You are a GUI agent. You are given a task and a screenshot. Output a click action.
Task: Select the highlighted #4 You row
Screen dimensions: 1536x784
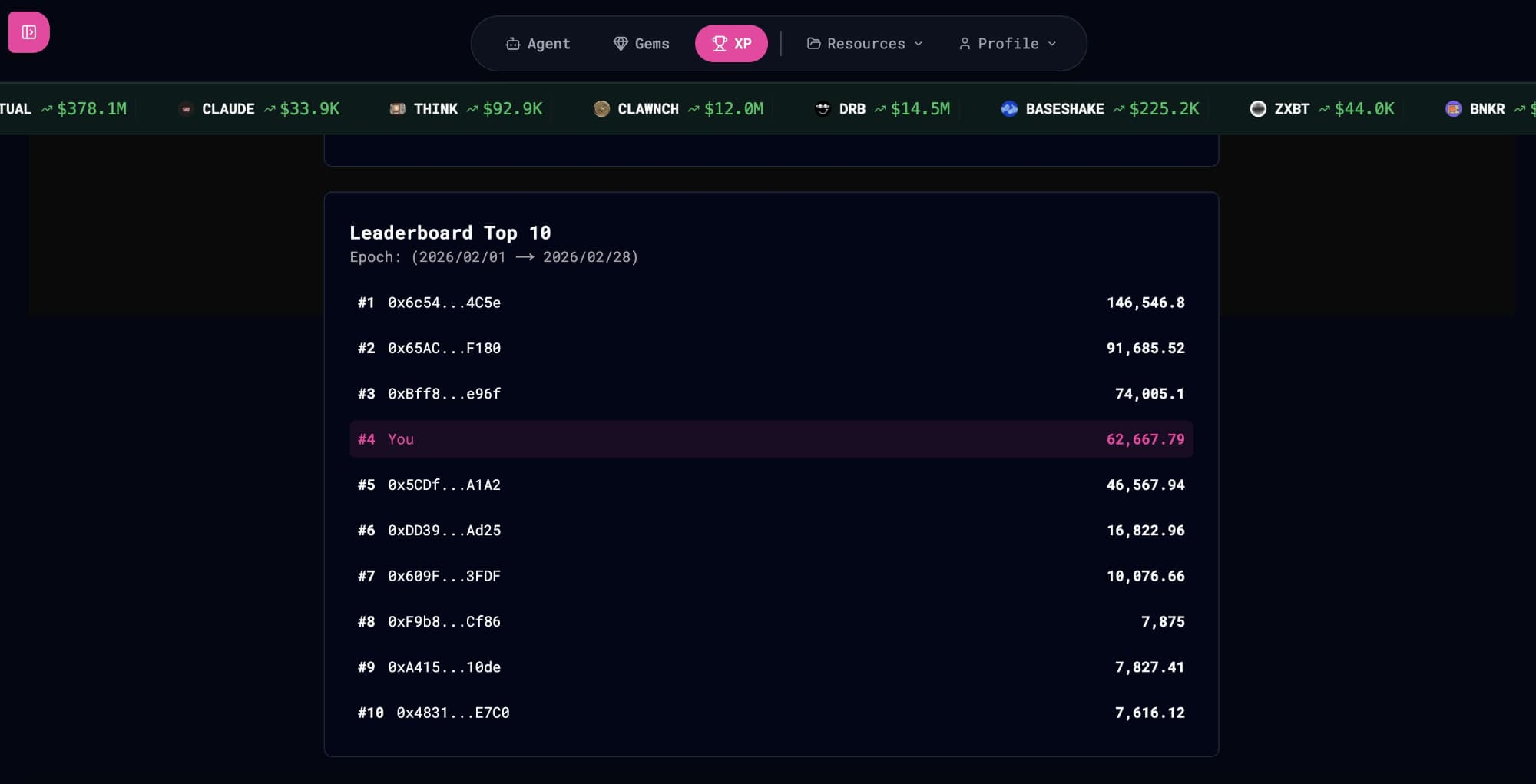pos(771,439)
